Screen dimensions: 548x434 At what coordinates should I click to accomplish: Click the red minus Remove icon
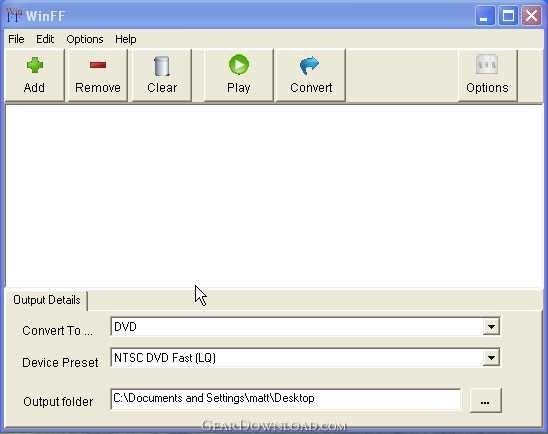tap(98, 65)
